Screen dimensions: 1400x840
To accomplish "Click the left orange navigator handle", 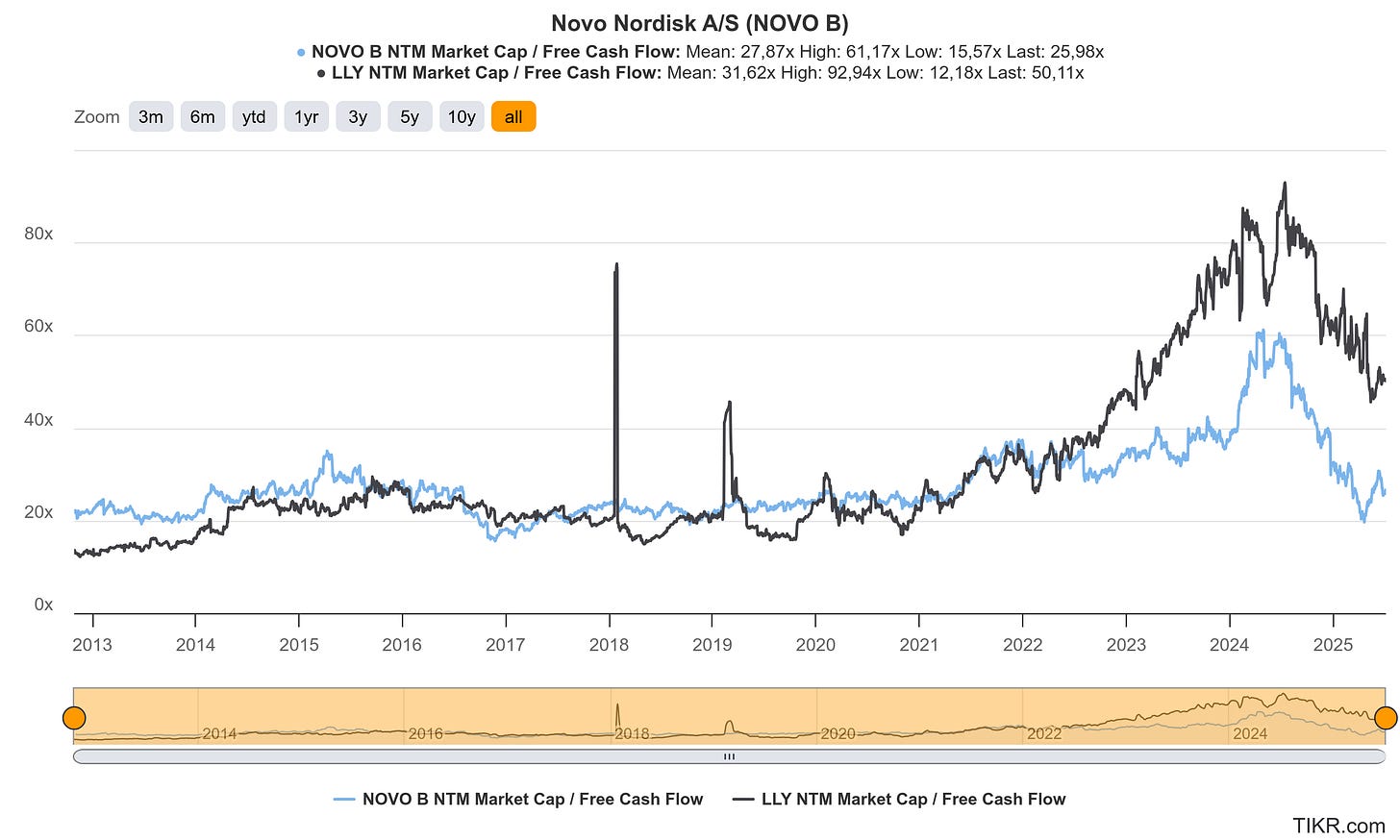I will (74, 717).
